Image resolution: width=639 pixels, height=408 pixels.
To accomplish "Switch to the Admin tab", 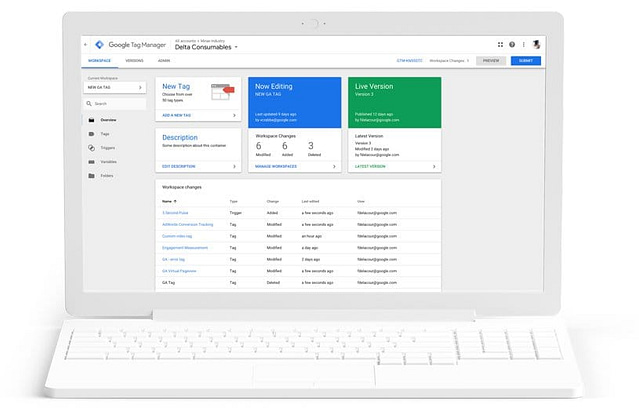I will click(x=164, y=61).
